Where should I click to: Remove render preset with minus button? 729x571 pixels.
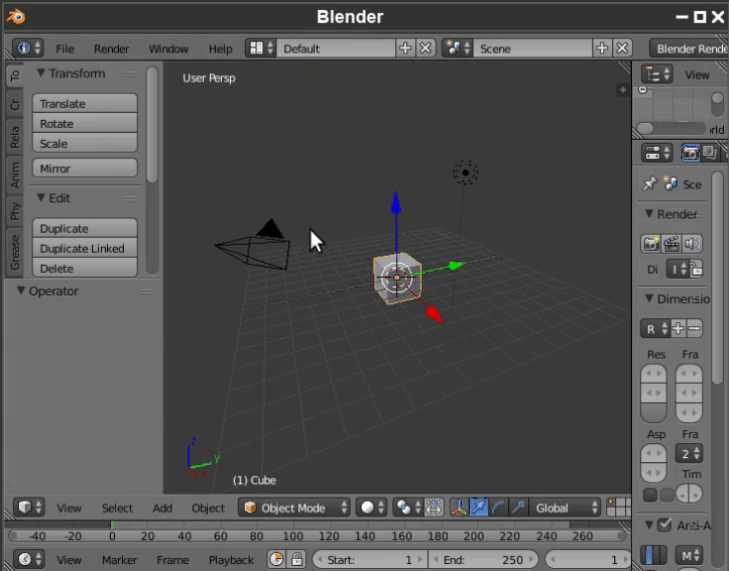694,329
